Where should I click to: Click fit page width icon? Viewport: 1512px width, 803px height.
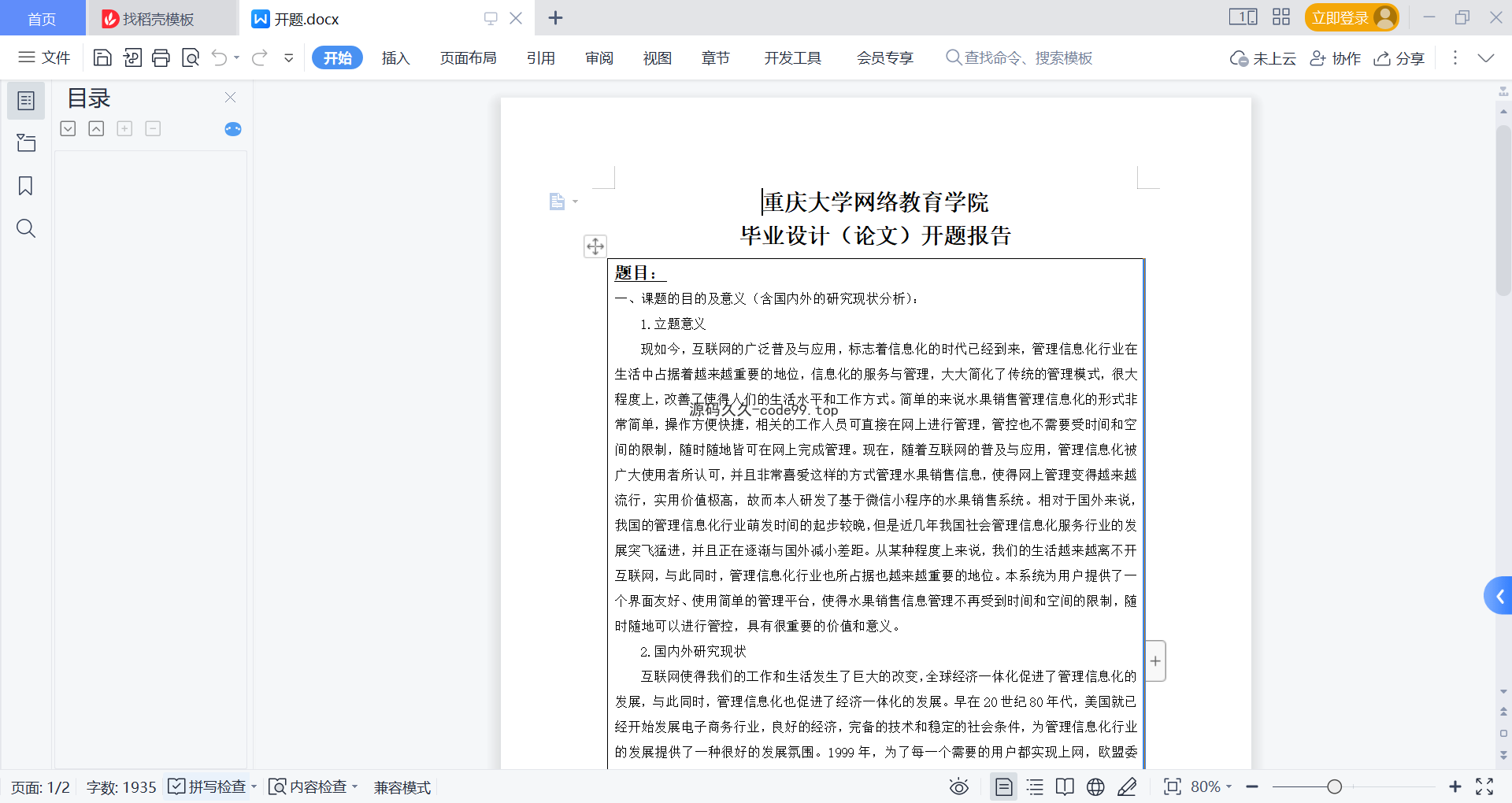coord(1172,787)
